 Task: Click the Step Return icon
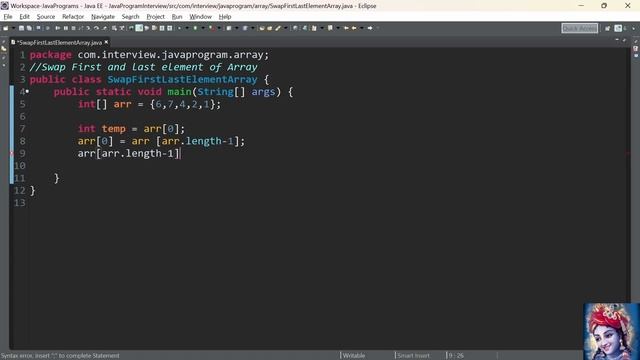point(104,28)
